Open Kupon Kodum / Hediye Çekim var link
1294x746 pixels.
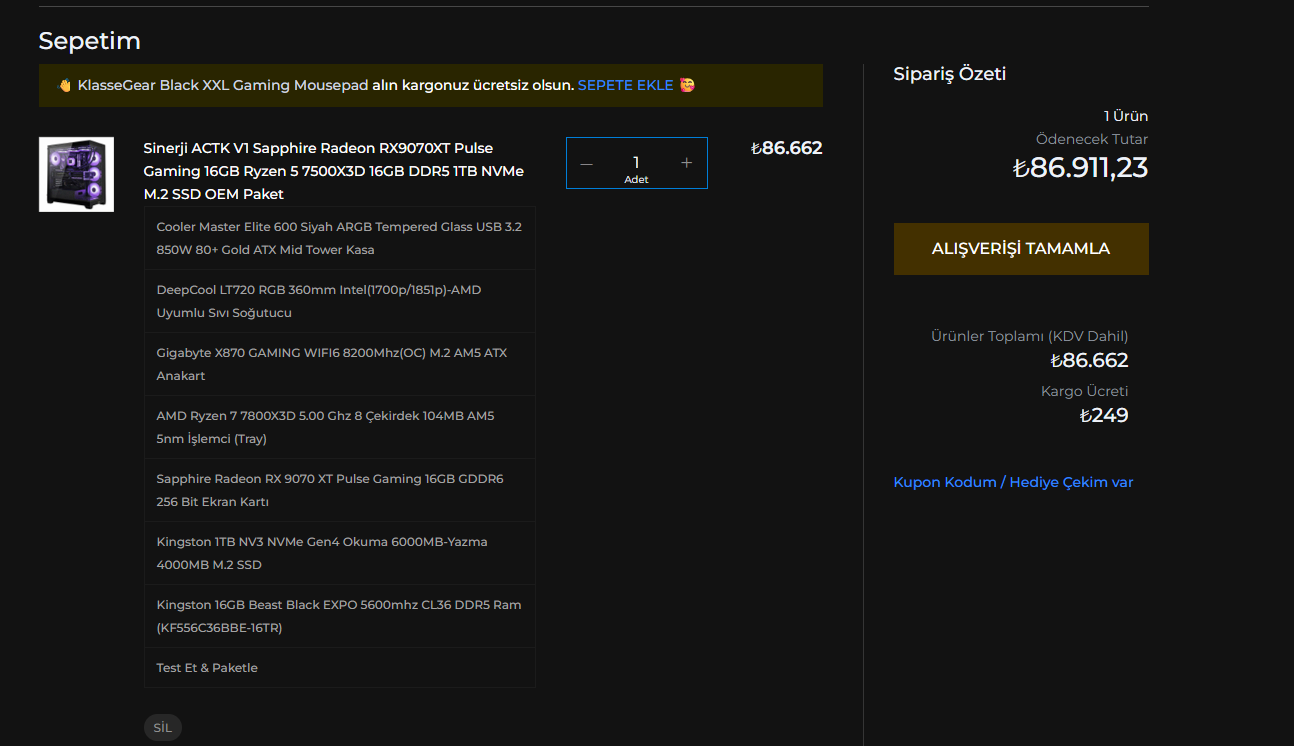[x=1013, y=482]
